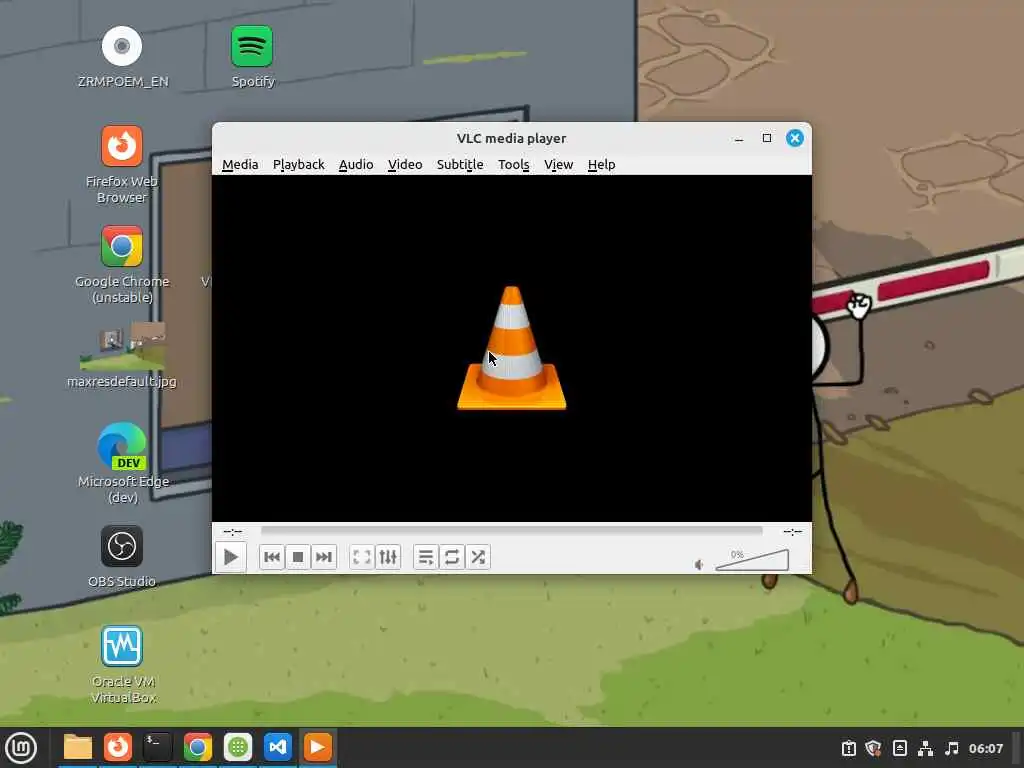Open the Video menu
The height and width of the screenshot is (768, 1024).
click(x=405, y=165)
